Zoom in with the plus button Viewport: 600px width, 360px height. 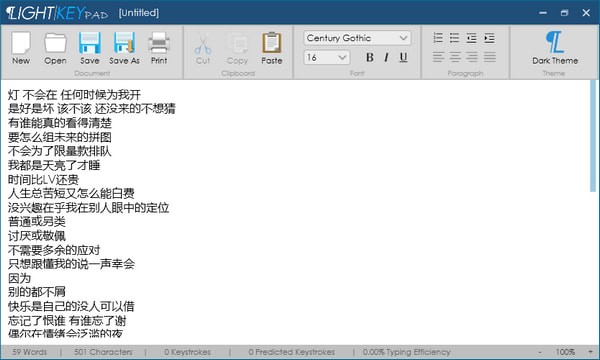[590, 352]
